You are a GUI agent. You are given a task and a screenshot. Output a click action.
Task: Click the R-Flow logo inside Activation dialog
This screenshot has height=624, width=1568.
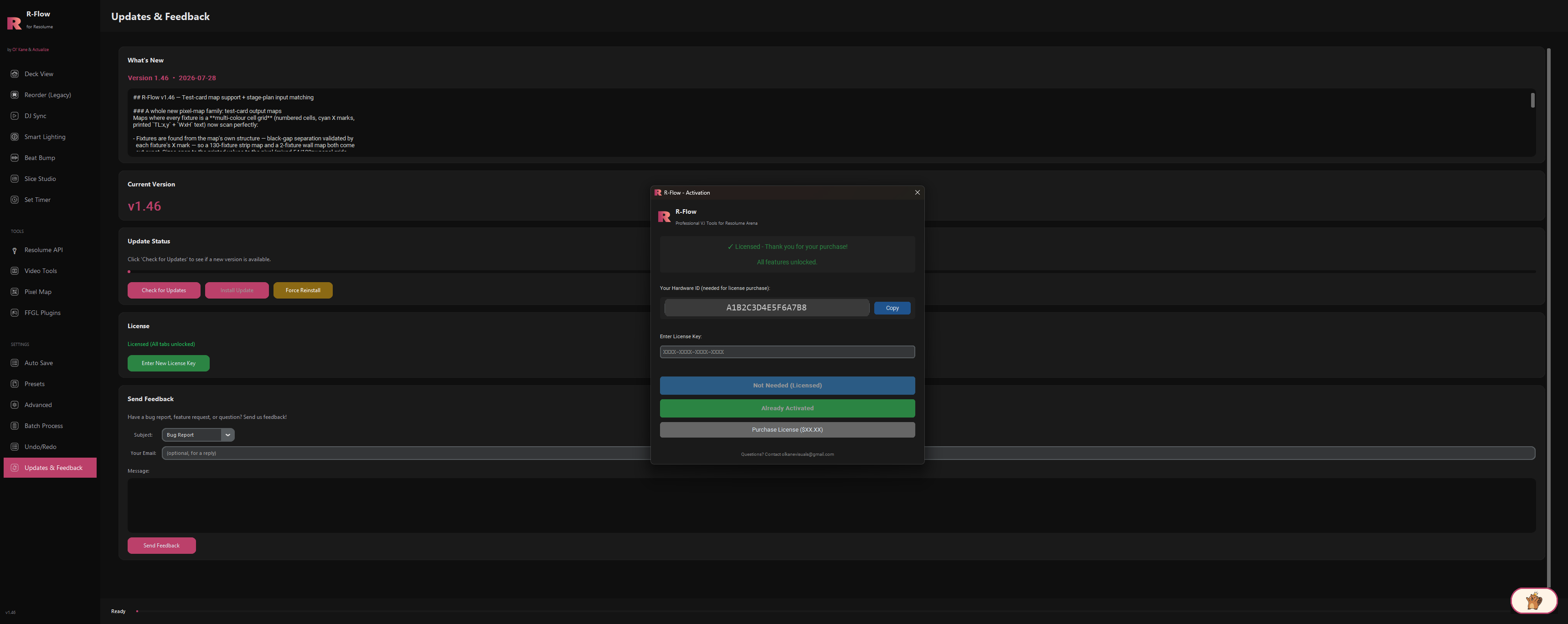(x=664, y=217)
